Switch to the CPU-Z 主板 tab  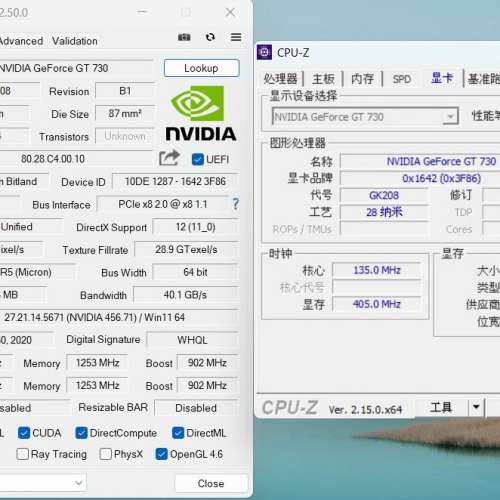[323, 79]
